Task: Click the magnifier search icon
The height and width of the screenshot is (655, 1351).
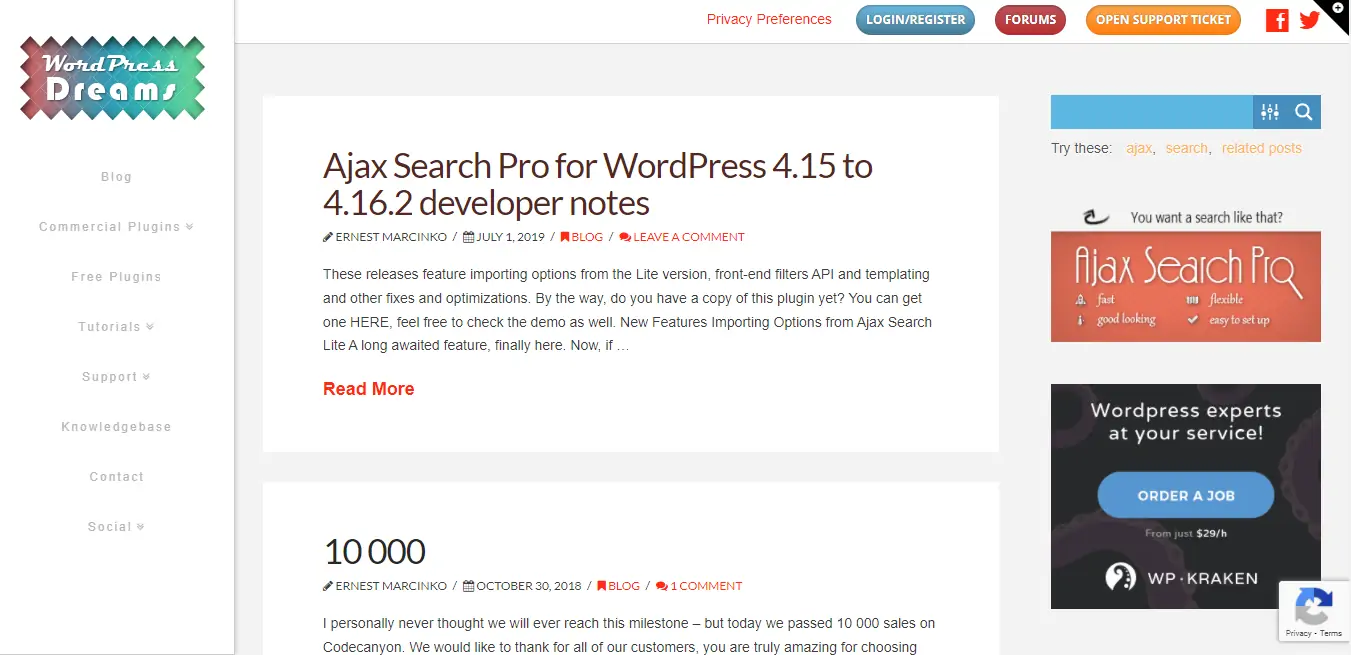Action: (x=1304, y=112)
